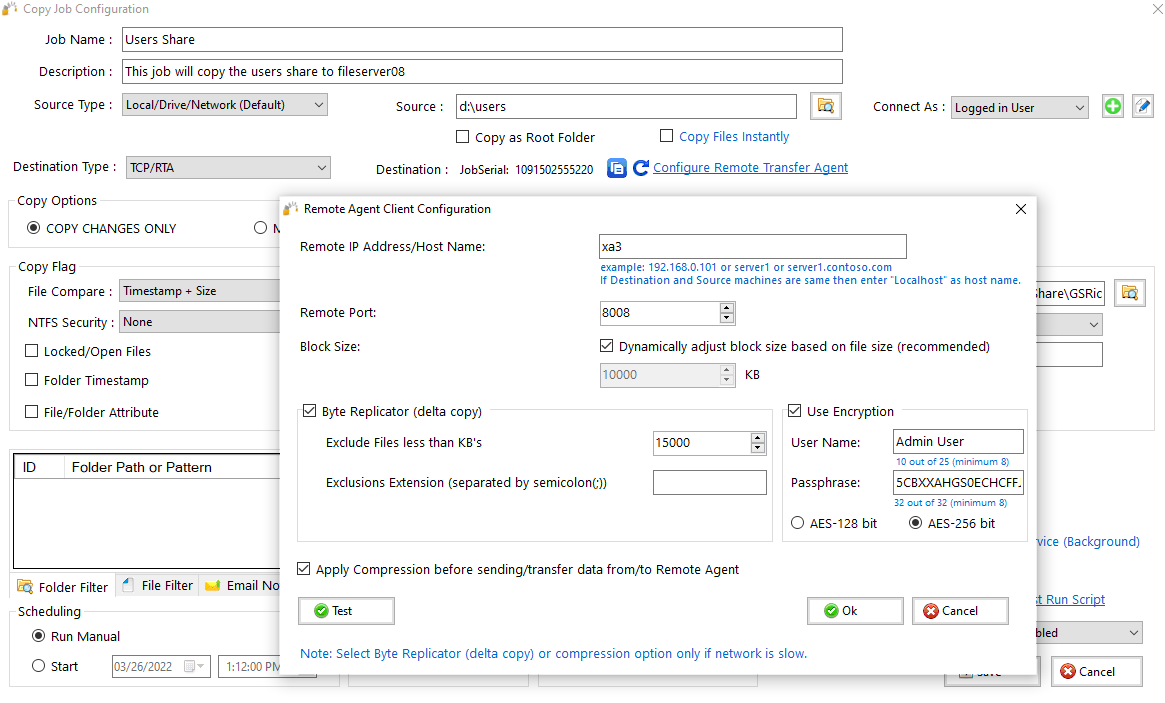Open Run Script link

coord(1070,599)
